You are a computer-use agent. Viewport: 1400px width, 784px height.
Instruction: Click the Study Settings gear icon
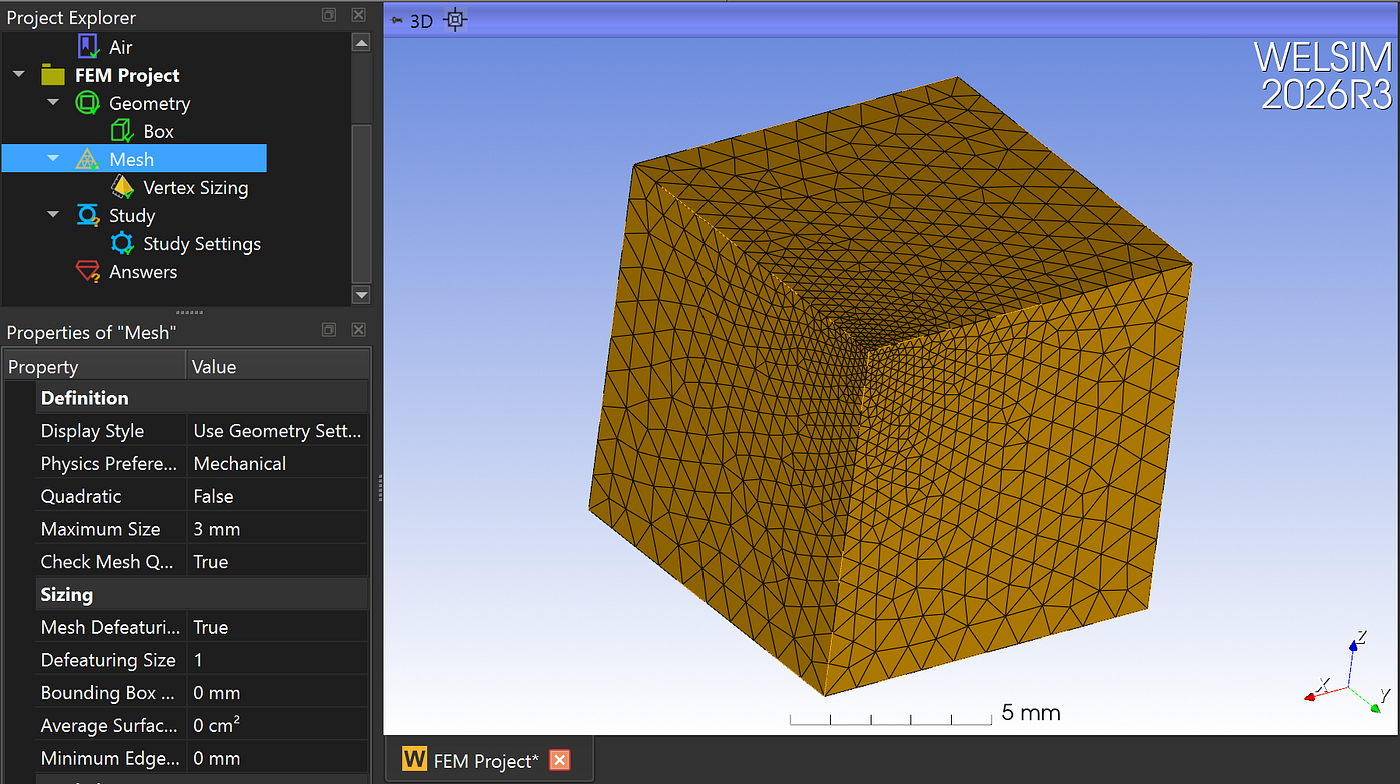(122, 243)
